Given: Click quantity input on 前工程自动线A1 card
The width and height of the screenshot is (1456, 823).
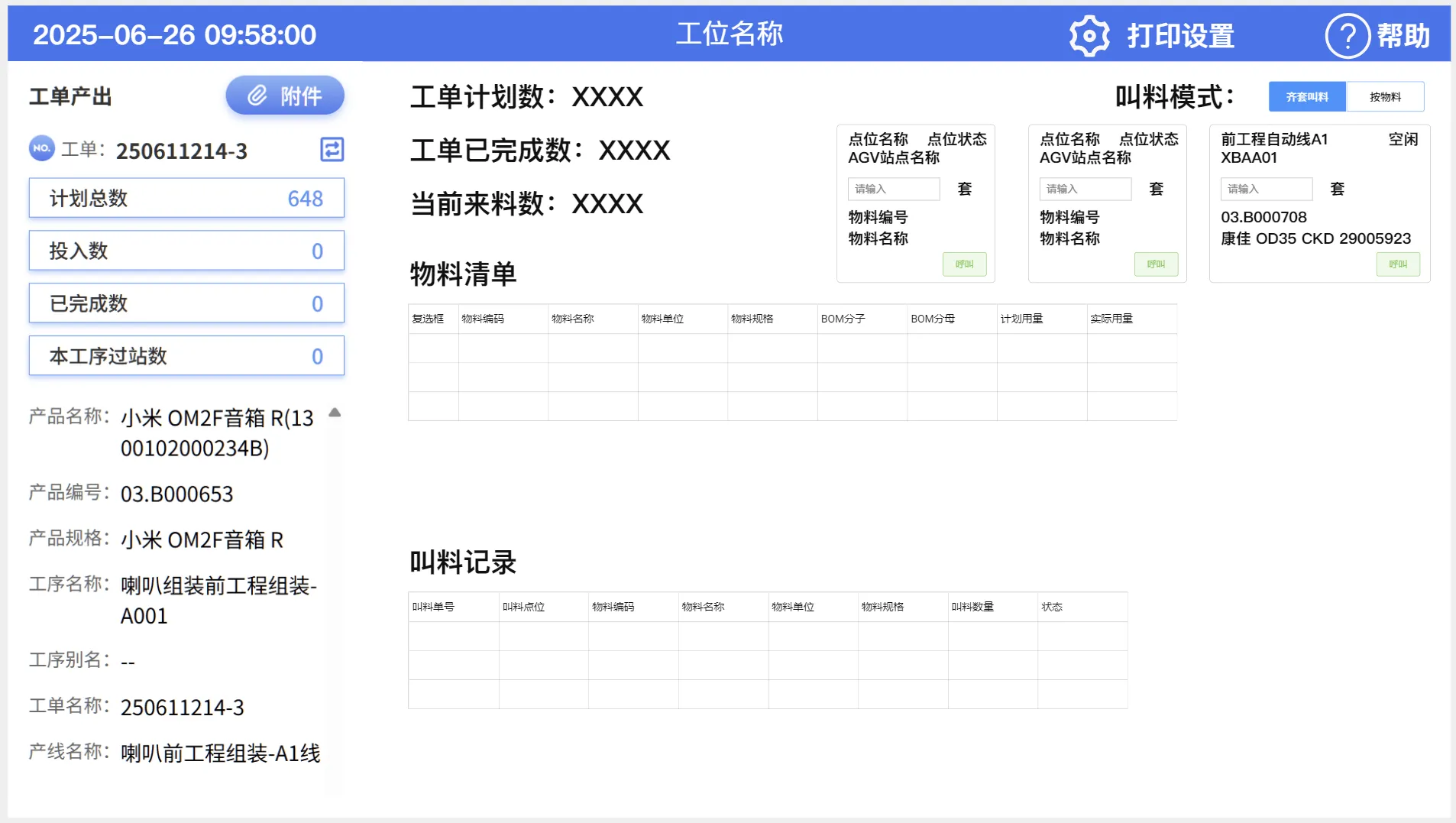Looking at the screenshot, I should [x=1266, y=189].
